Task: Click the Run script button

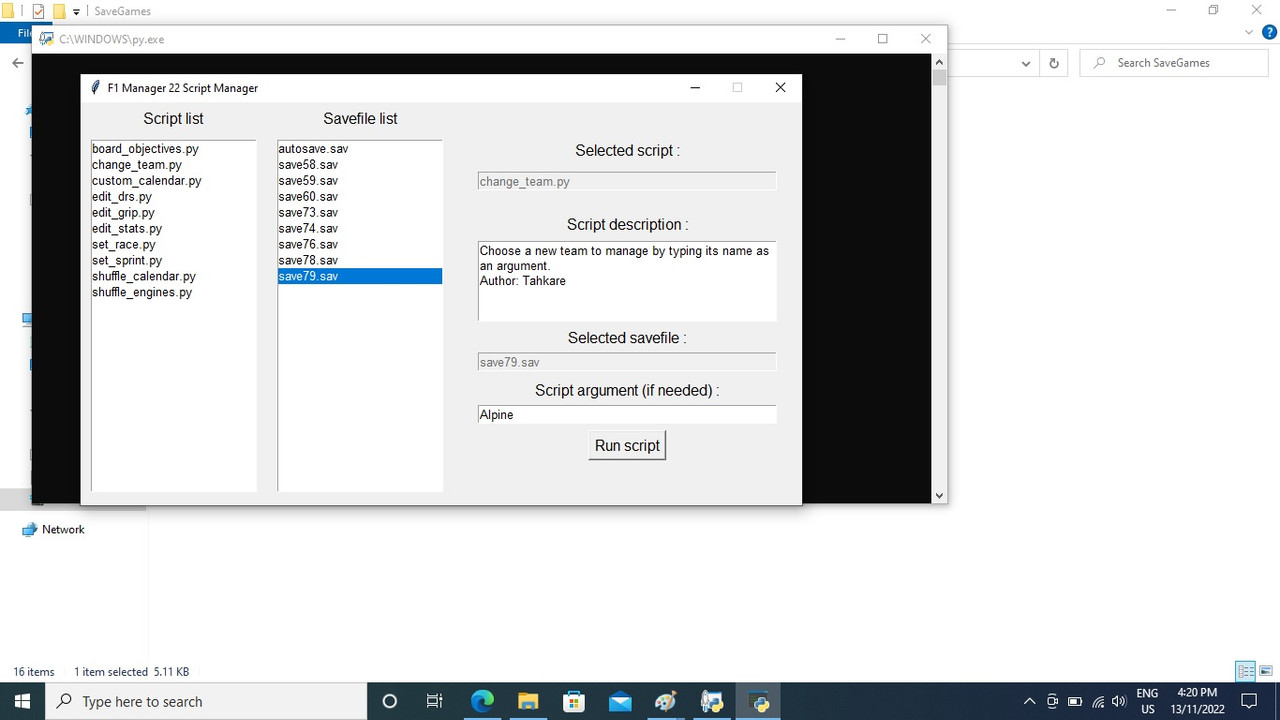Action: [627, 445]
